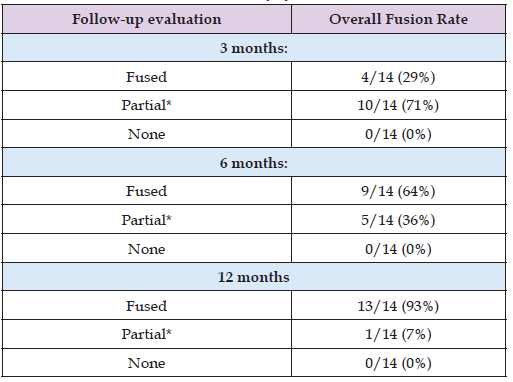
Task: Select the 6 months section row
Action: (254, 163)
